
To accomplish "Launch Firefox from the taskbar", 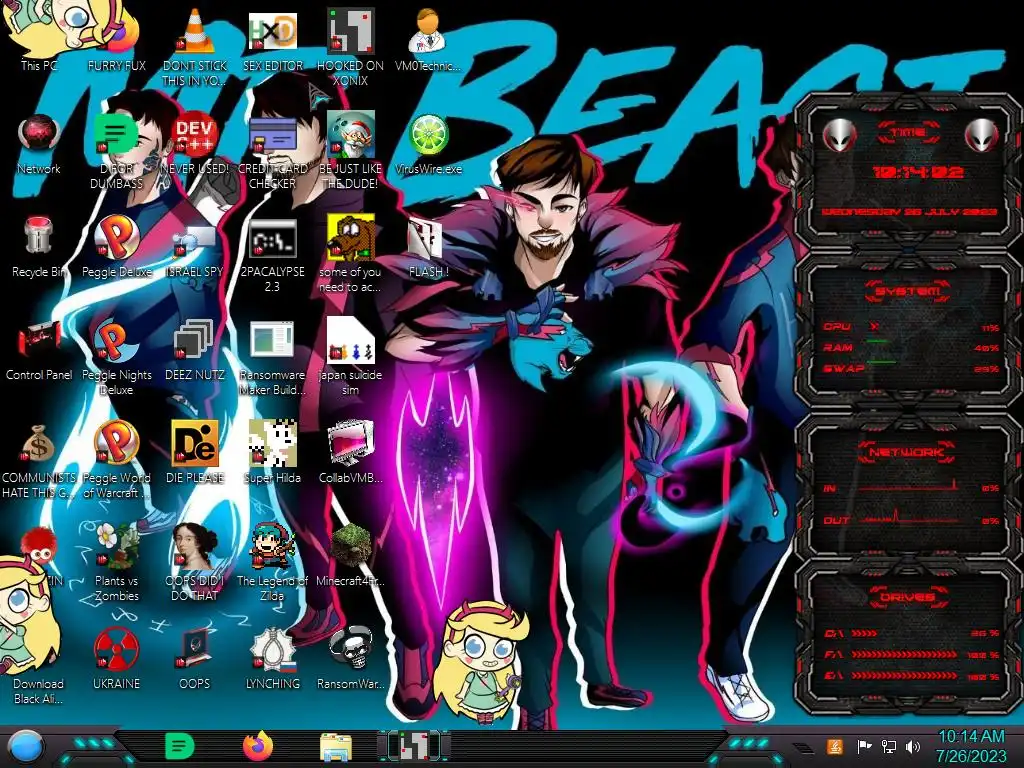I will point(258,747).
